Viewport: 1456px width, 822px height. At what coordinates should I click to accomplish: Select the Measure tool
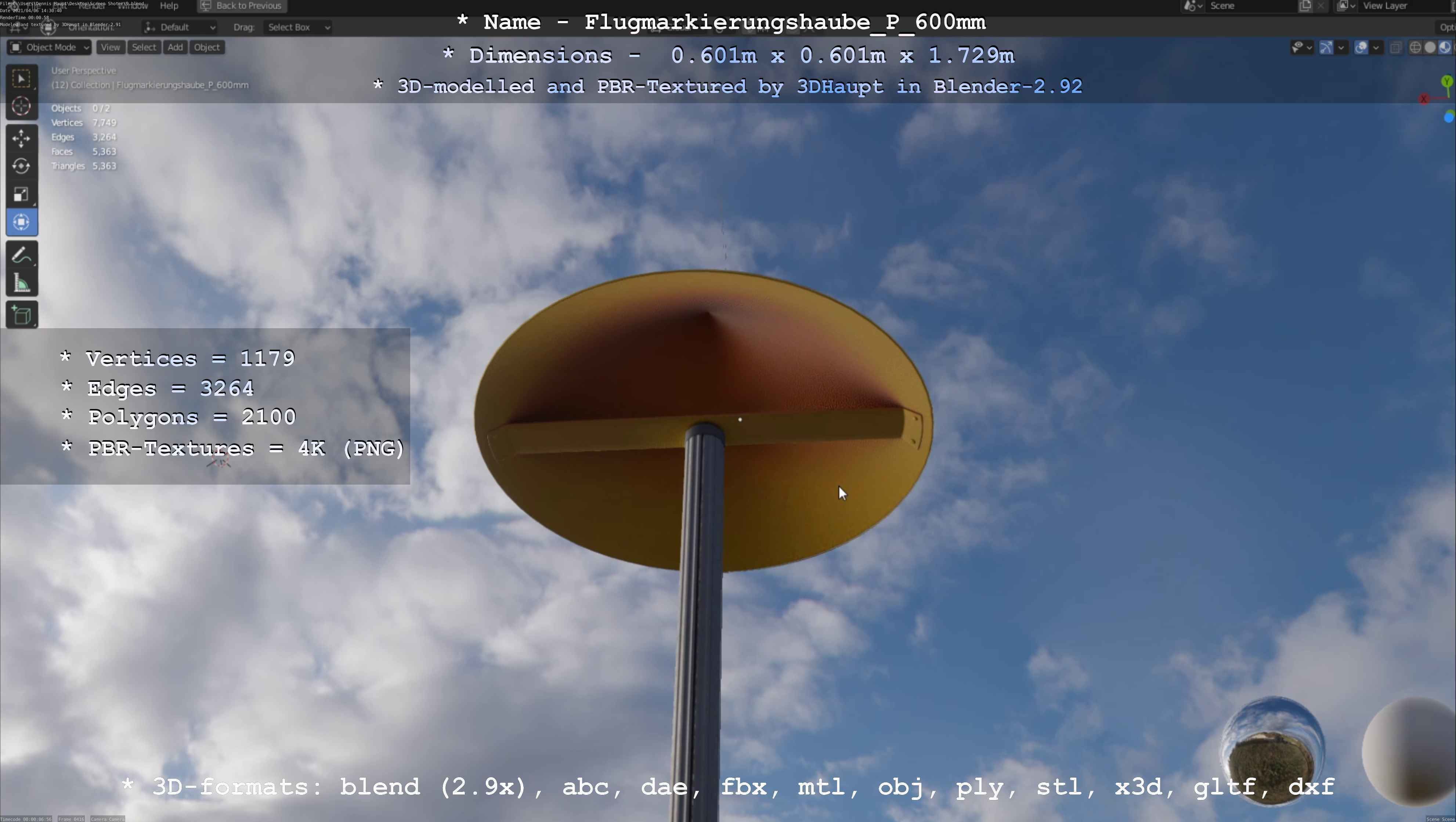pos(21,283)
